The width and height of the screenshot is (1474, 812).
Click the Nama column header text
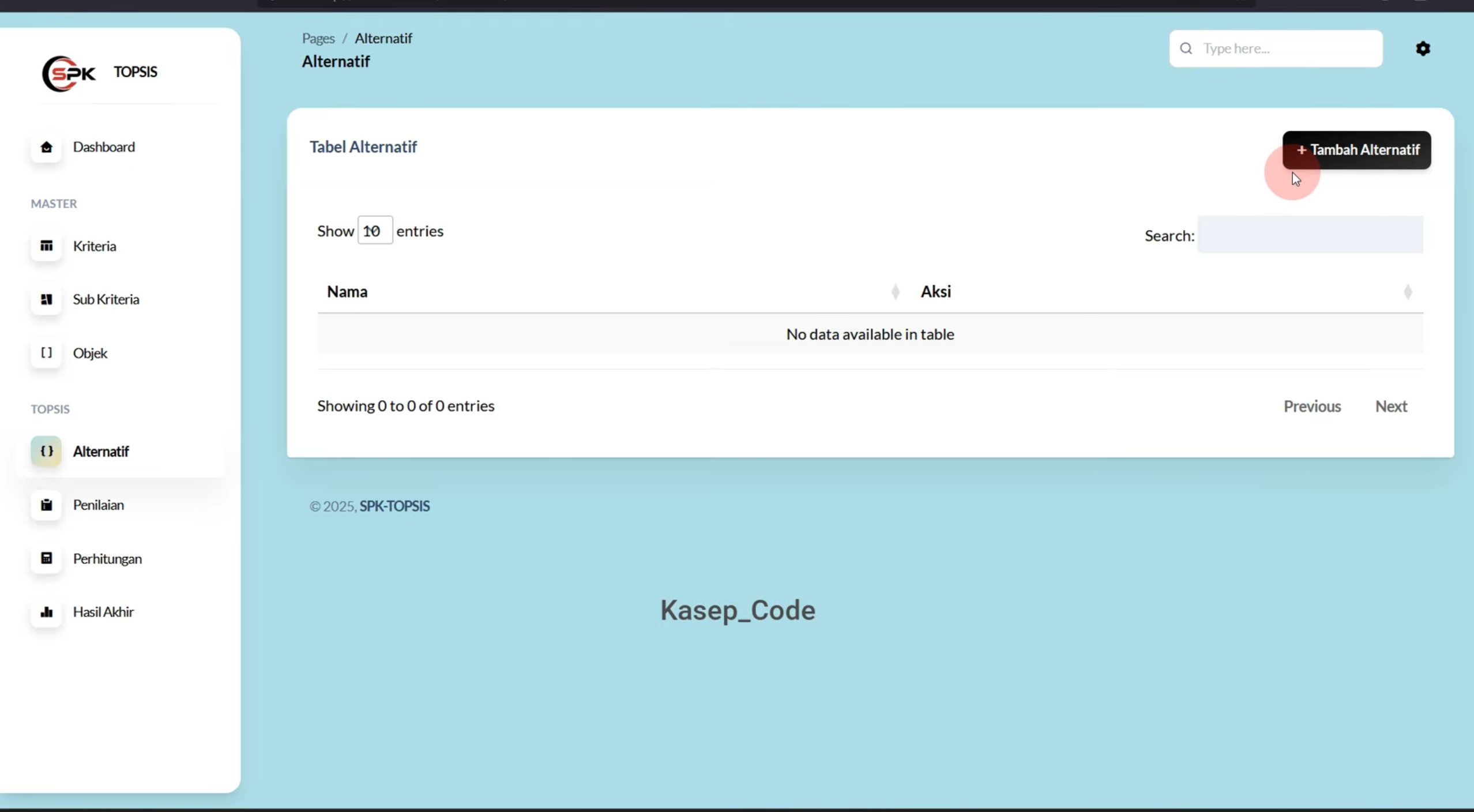[347, 292]
